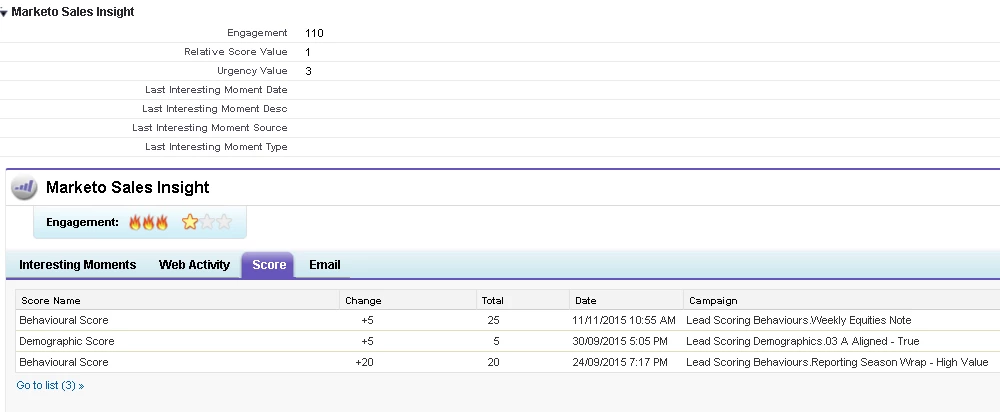
Task: Click the Reporting Season Wrap - High Value campaign
Action: (837, 362)
